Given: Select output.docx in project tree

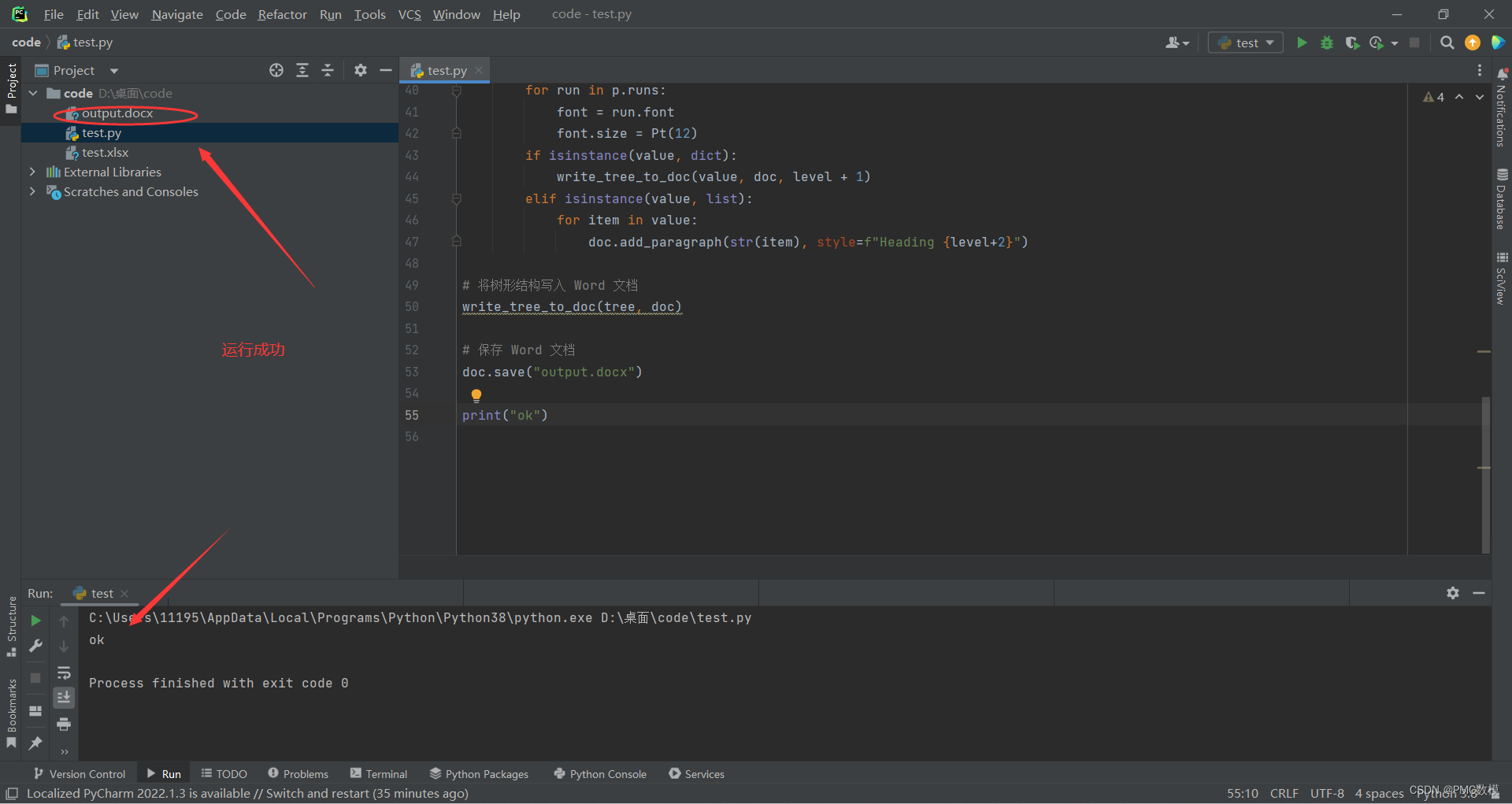Looking at the screenshot, I should pyautogui.click(x=117, y=113).
